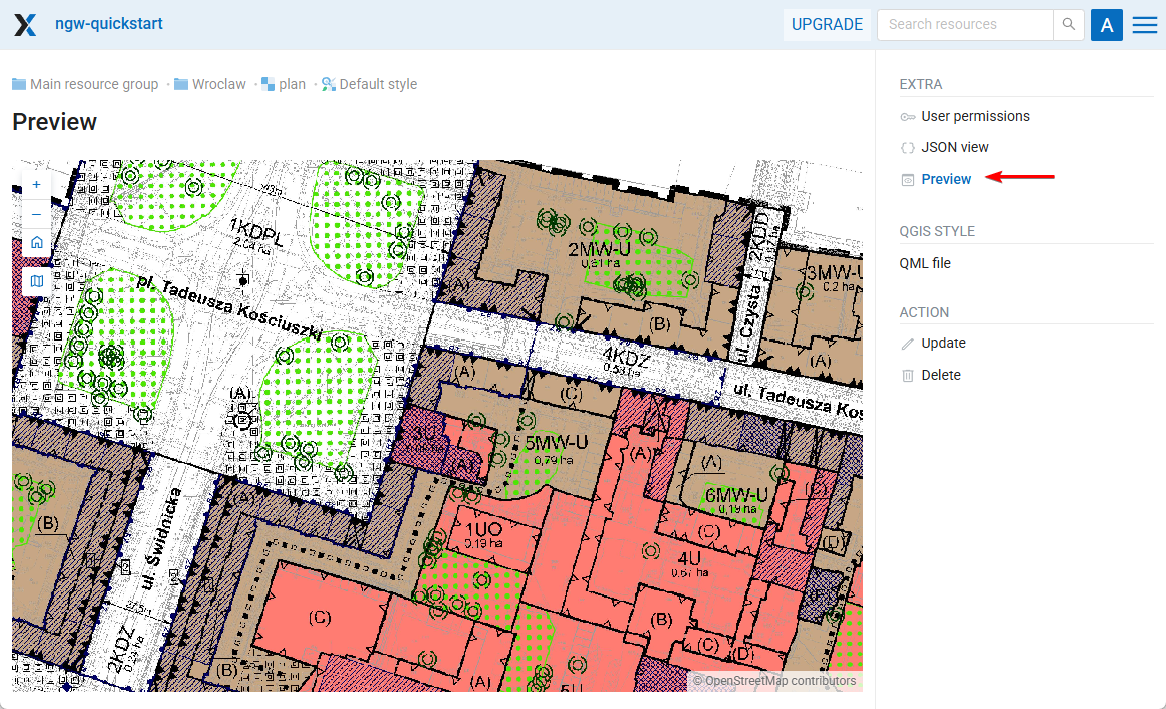
Task: Open the basemap selector map icon
Action: (x=37, y=281)
